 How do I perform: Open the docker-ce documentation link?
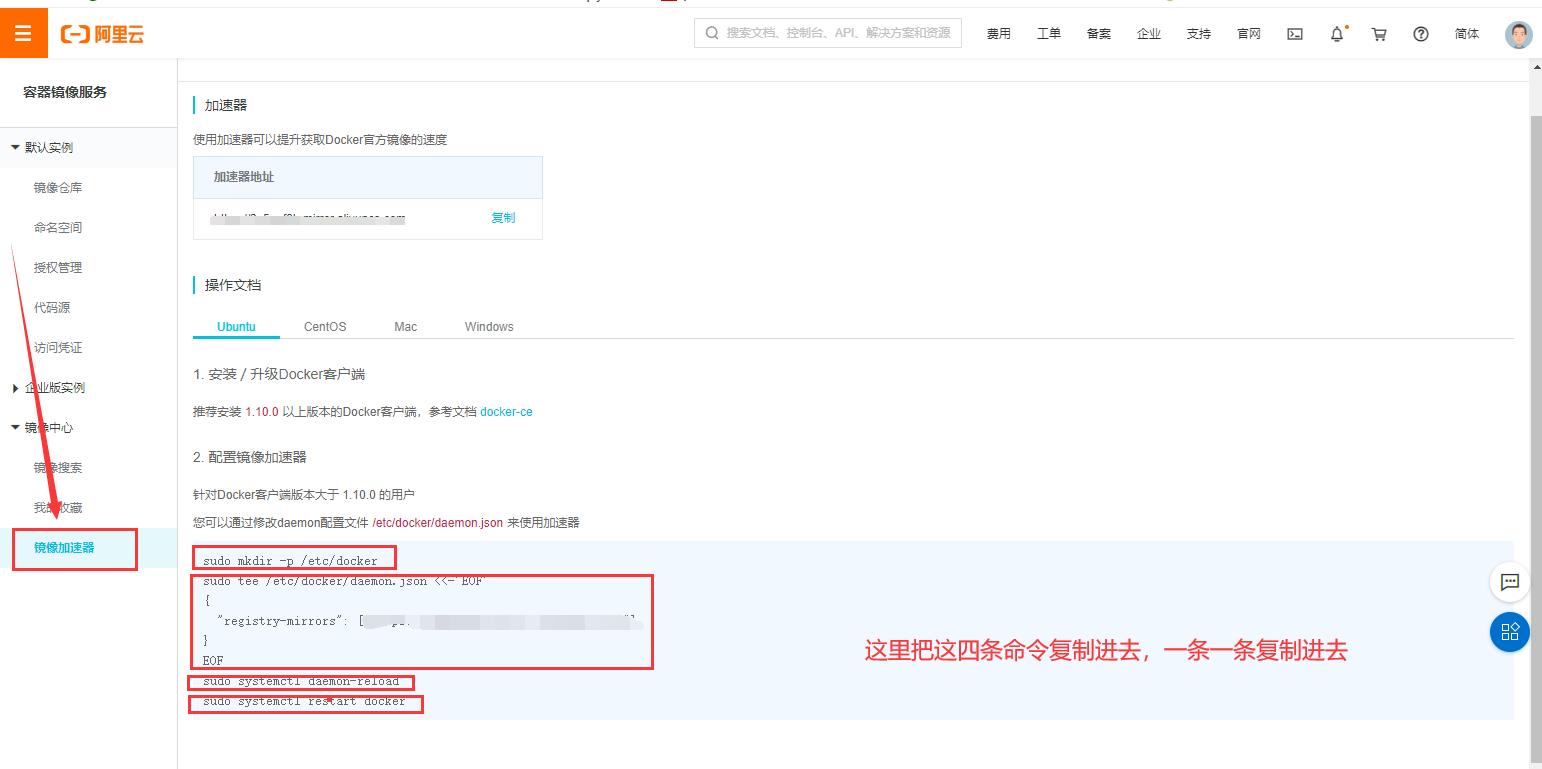[x=506, y=411]
